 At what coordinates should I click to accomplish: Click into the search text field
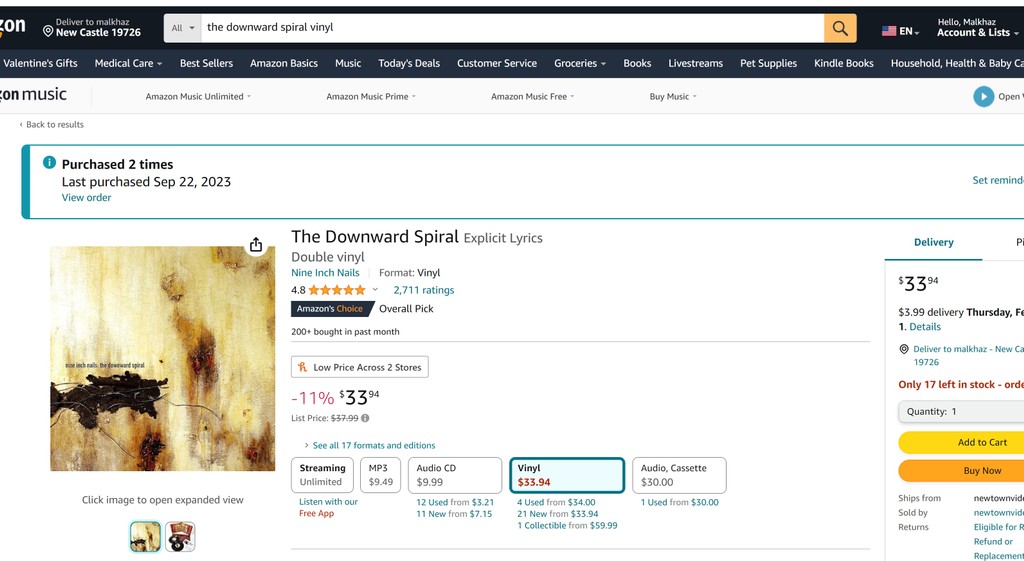pyautogui.click(x=510, y=28)
